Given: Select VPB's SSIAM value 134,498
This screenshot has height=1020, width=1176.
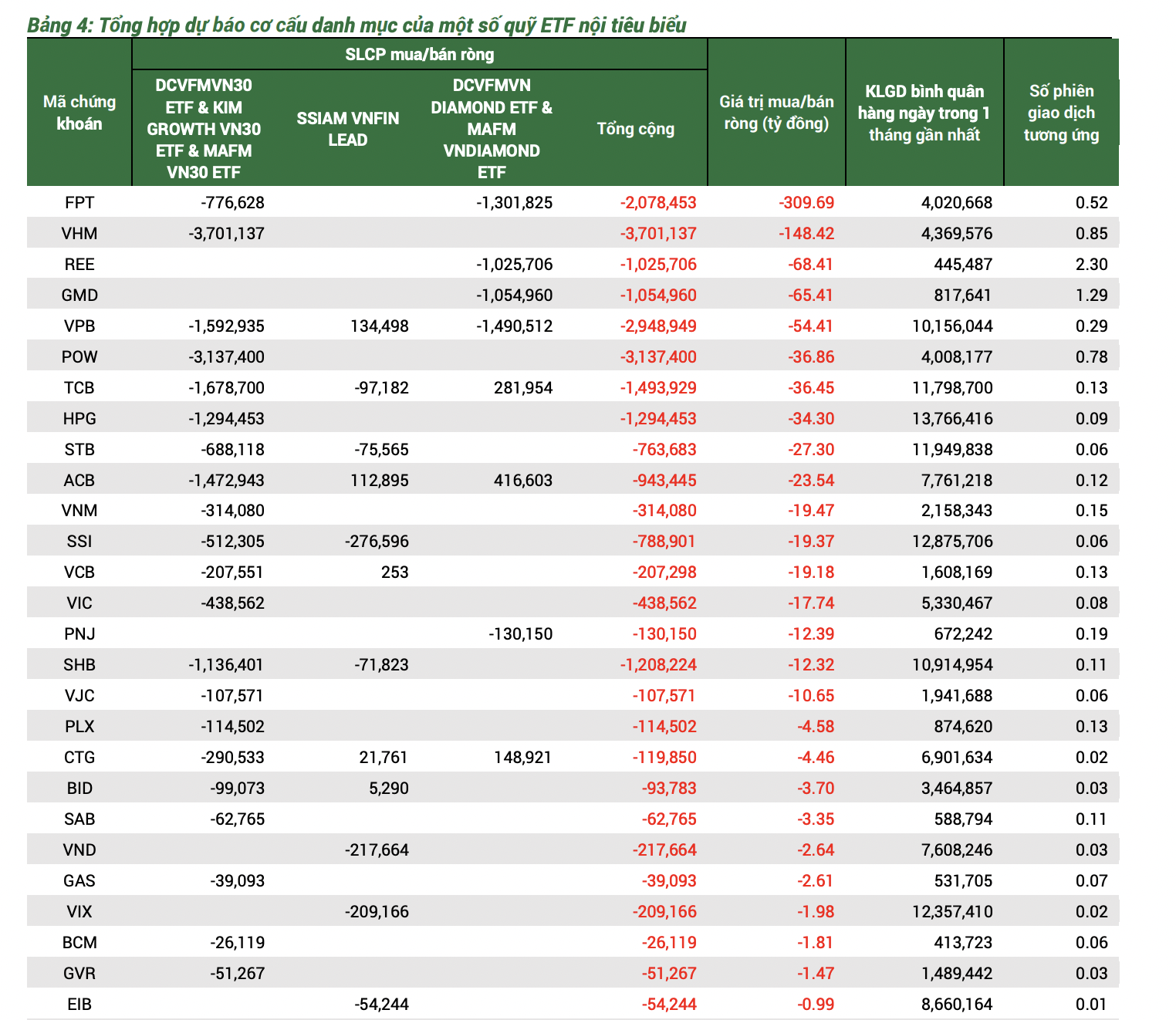Looking at the screenshot, I should point(379,326).
